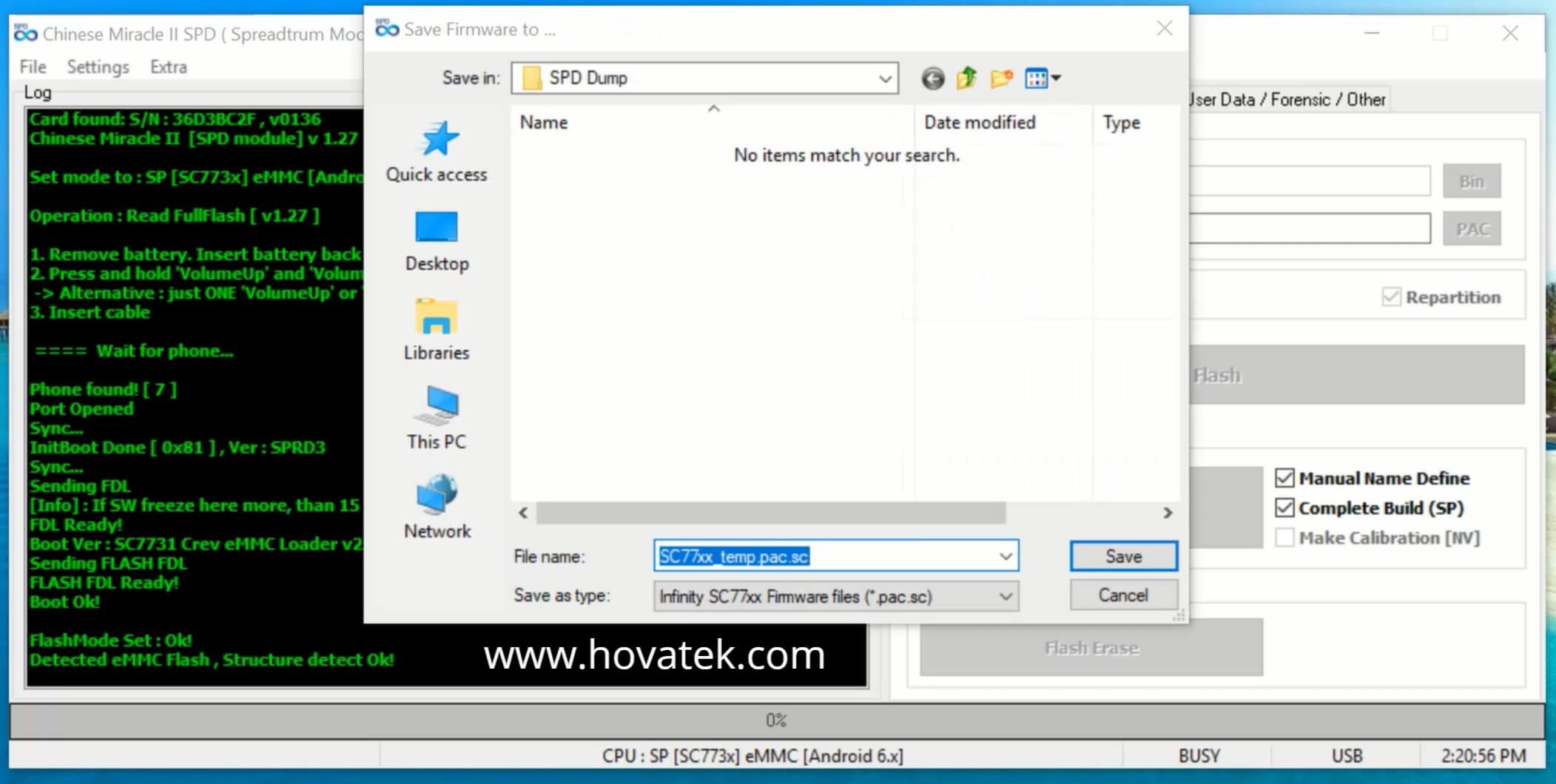Open the Settings menu

98,67
